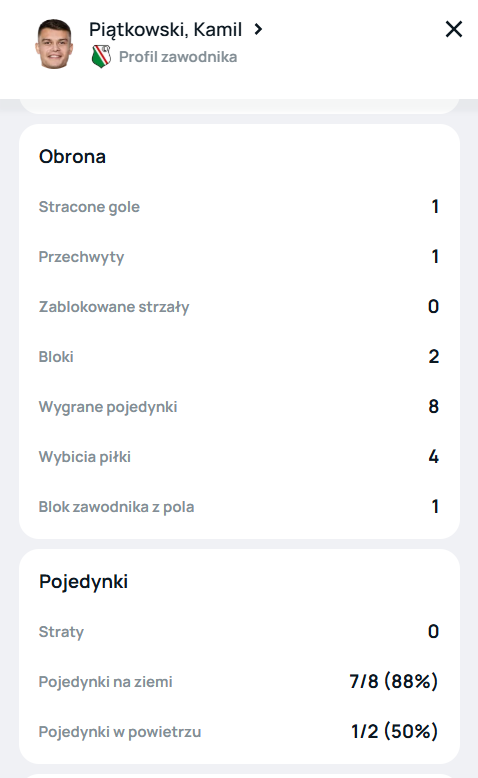Screen dimensions: 478x778
Task: Select the Wygrane pojedynki row
Action: click(239, 407)
